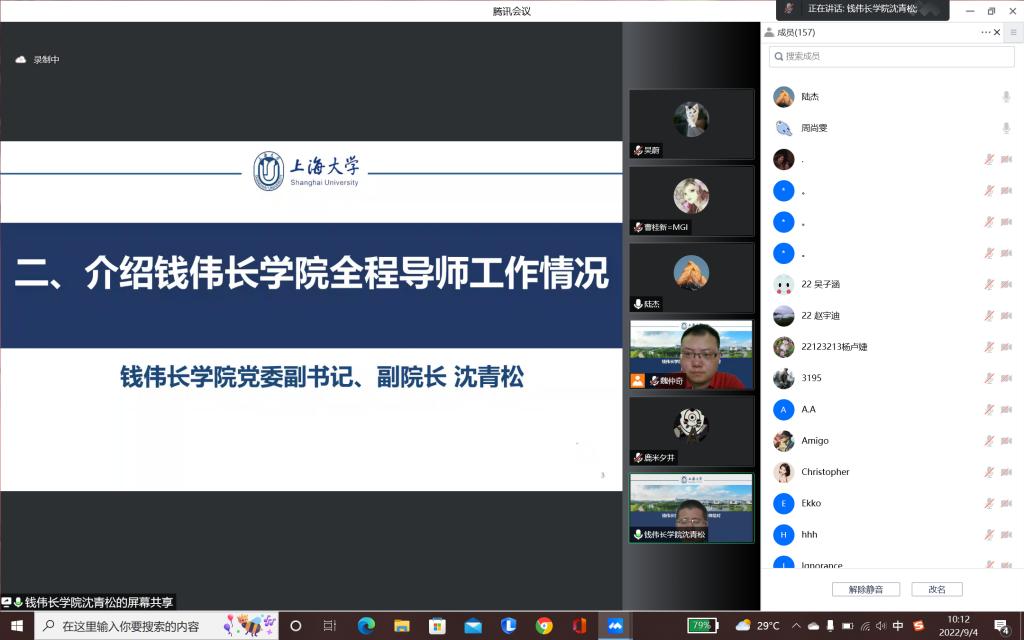Select 魏仲奇's video thumbnail

[691, 355]
